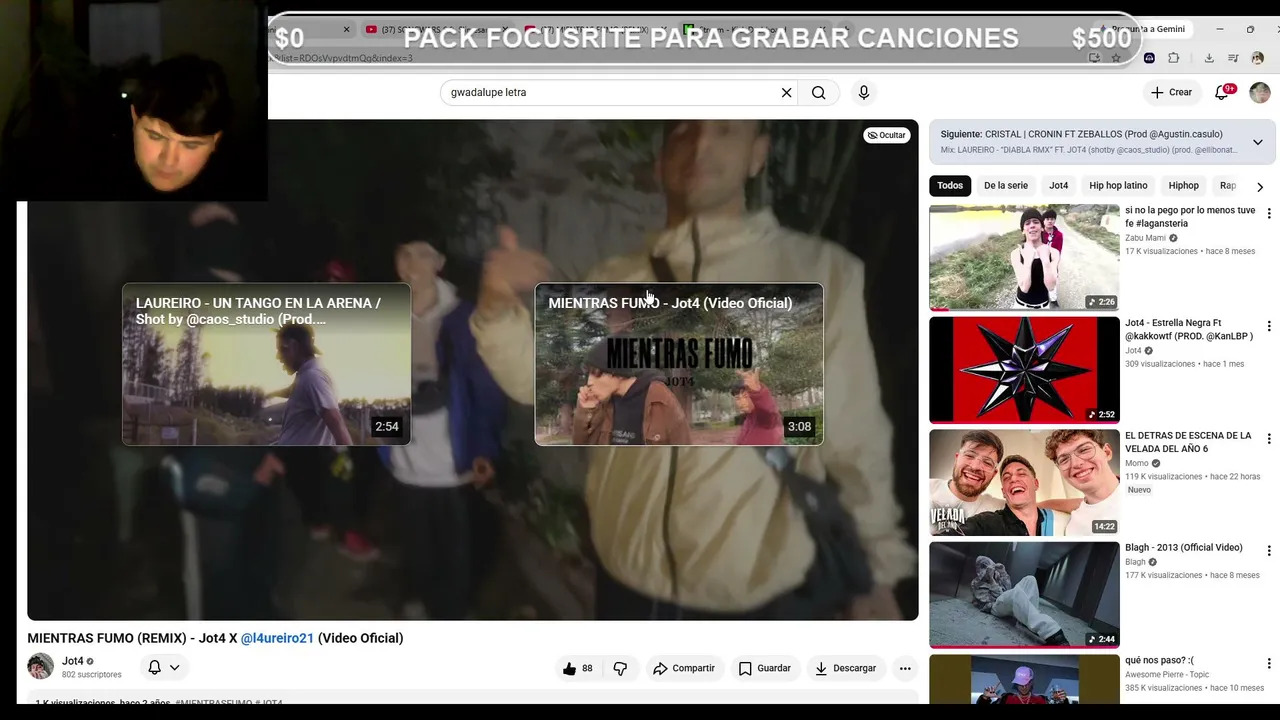Screen dimensions: 1280x720
Task: Click the Guardar button
Action: tap(765, 668)
